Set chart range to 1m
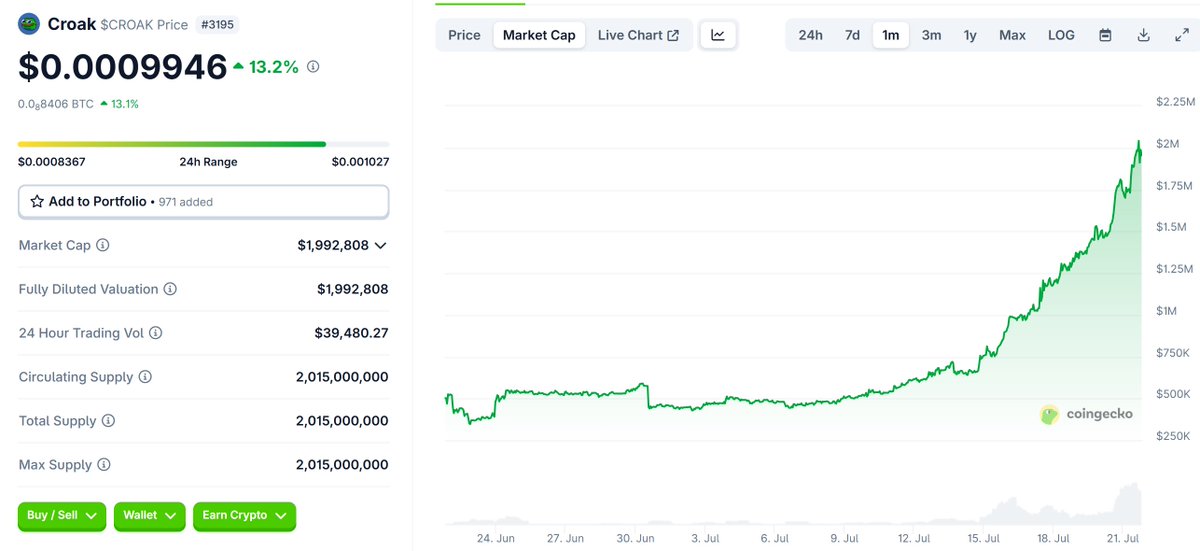Image resolution: width=1200 pixels, height=551 pixels. click(890, 35)
